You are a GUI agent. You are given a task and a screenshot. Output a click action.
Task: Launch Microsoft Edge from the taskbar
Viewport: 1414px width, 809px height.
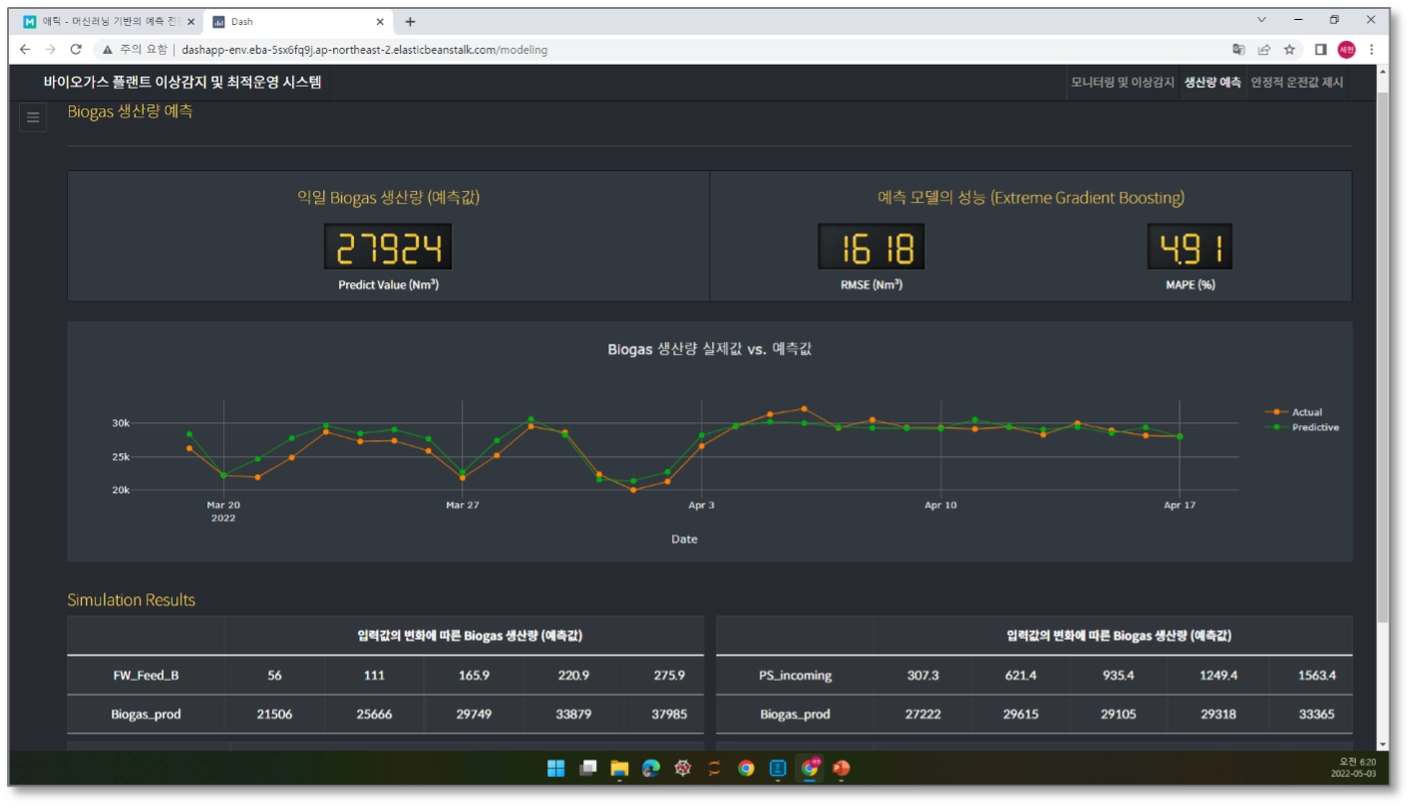tap(651, 768)
